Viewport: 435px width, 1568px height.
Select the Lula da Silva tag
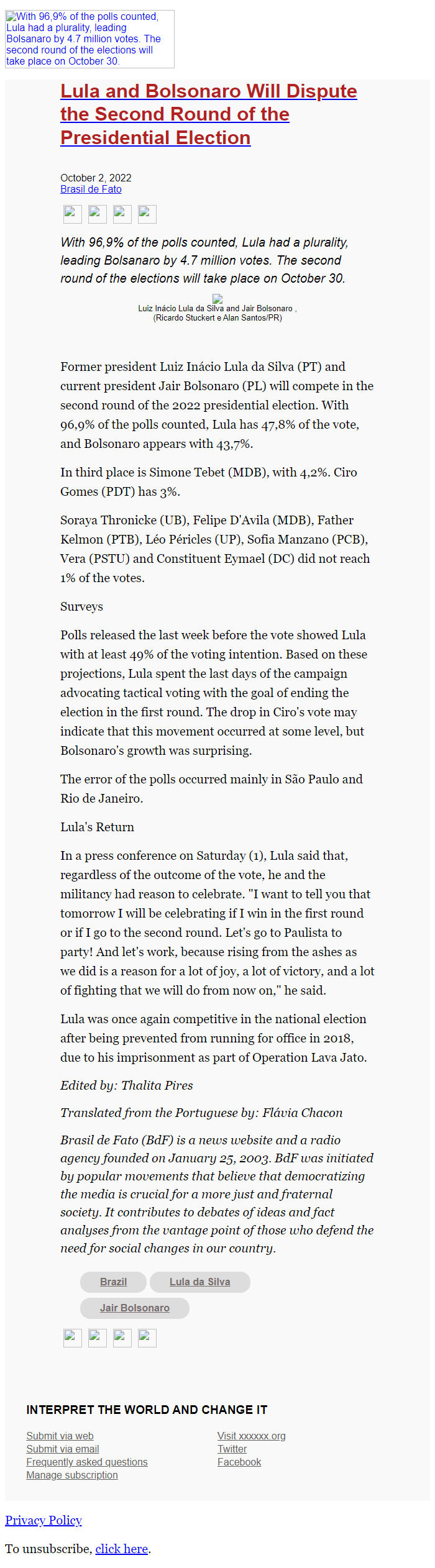199,1282
